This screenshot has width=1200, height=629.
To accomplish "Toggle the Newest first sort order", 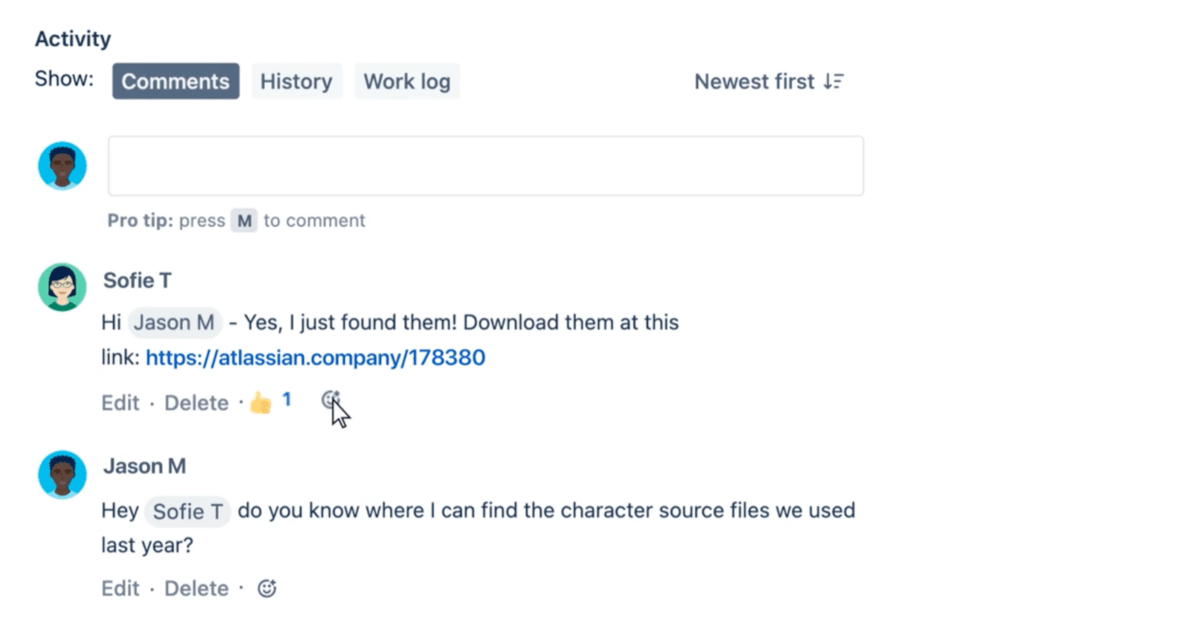I will (769, 82).
